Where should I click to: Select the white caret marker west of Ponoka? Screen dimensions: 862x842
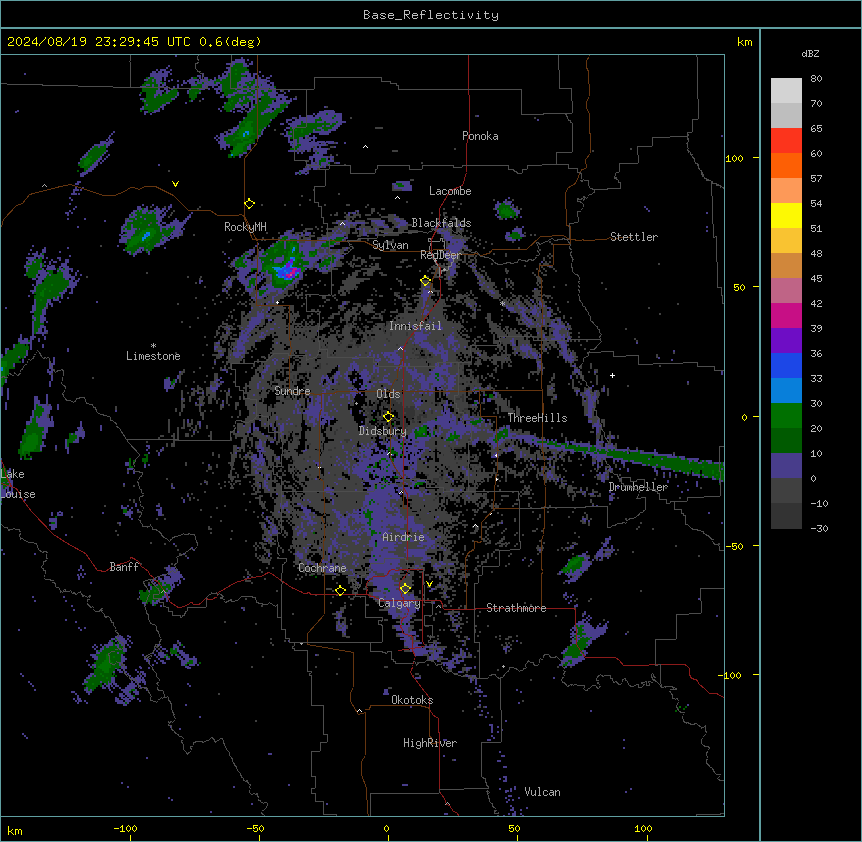click(366, 147)
